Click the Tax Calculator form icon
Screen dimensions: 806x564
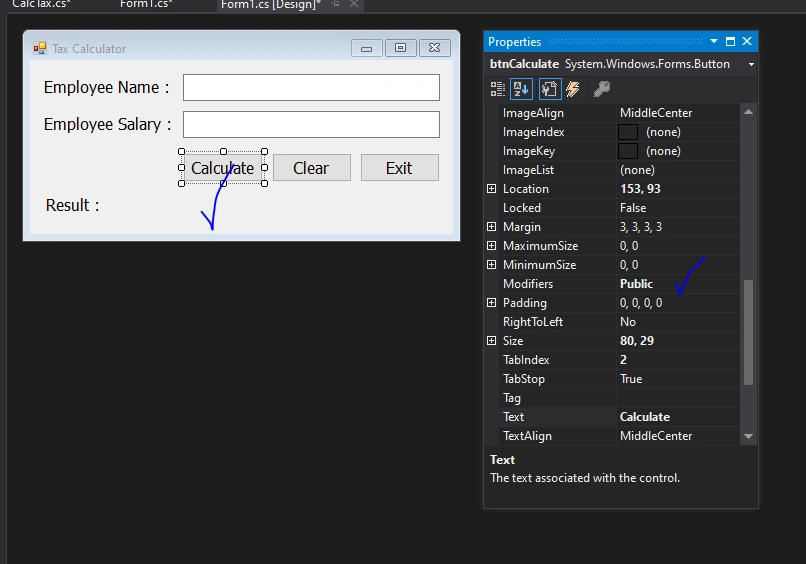(40, 49)
